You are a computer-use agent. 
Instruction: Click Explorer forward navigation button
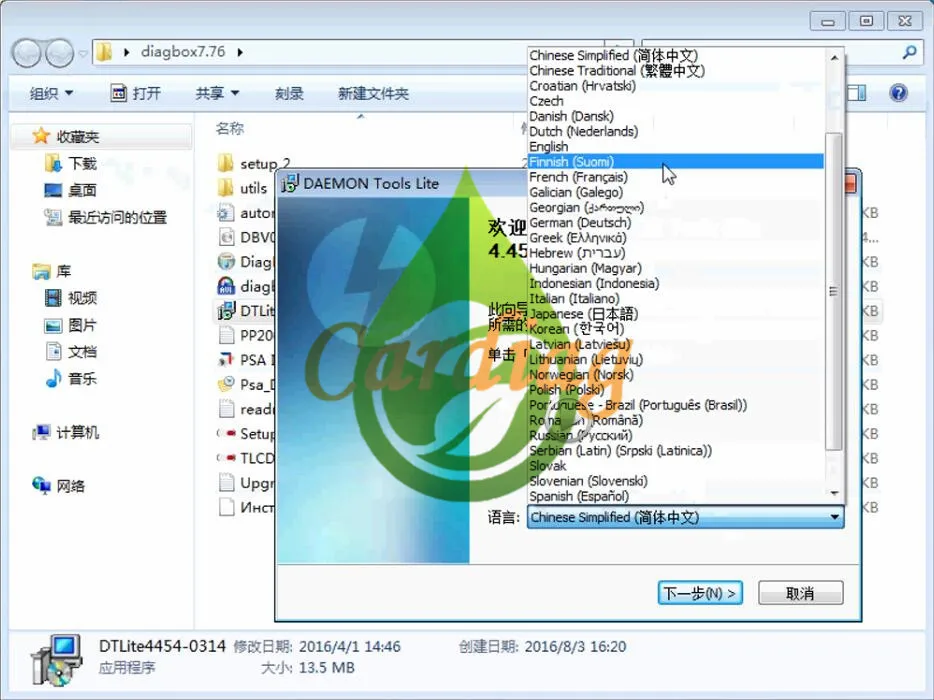[60, 53]
